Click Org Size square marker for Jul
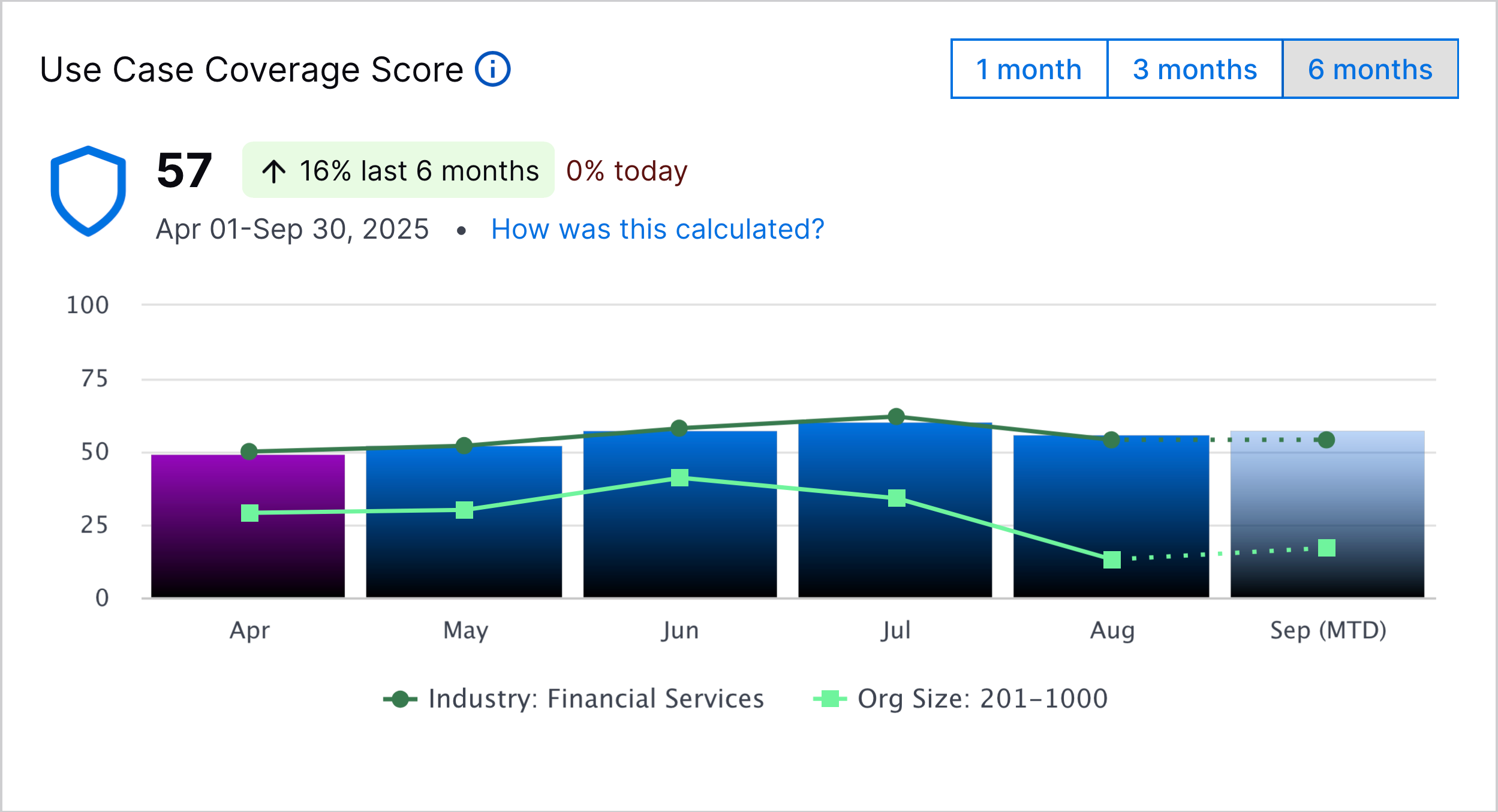 (897, 498)
